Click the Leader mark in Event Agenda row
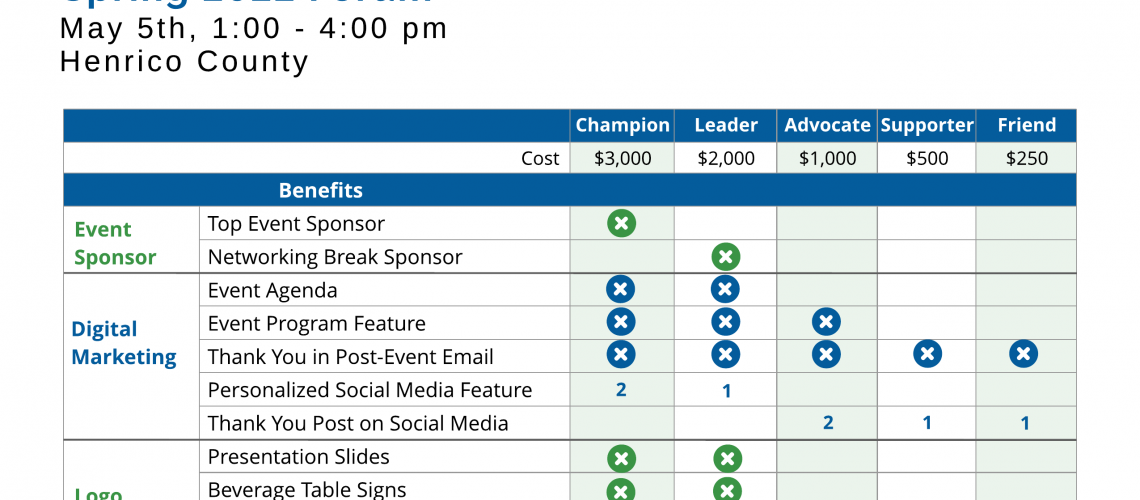The height and width of the screenshot is (500, 1140). (x=725, y=290)
